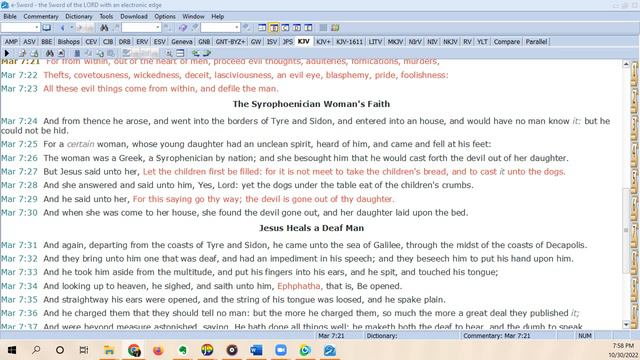Click the purple icon in the top toolbar
The height and width of the screenshot is (360, 640).
[183, 28]
